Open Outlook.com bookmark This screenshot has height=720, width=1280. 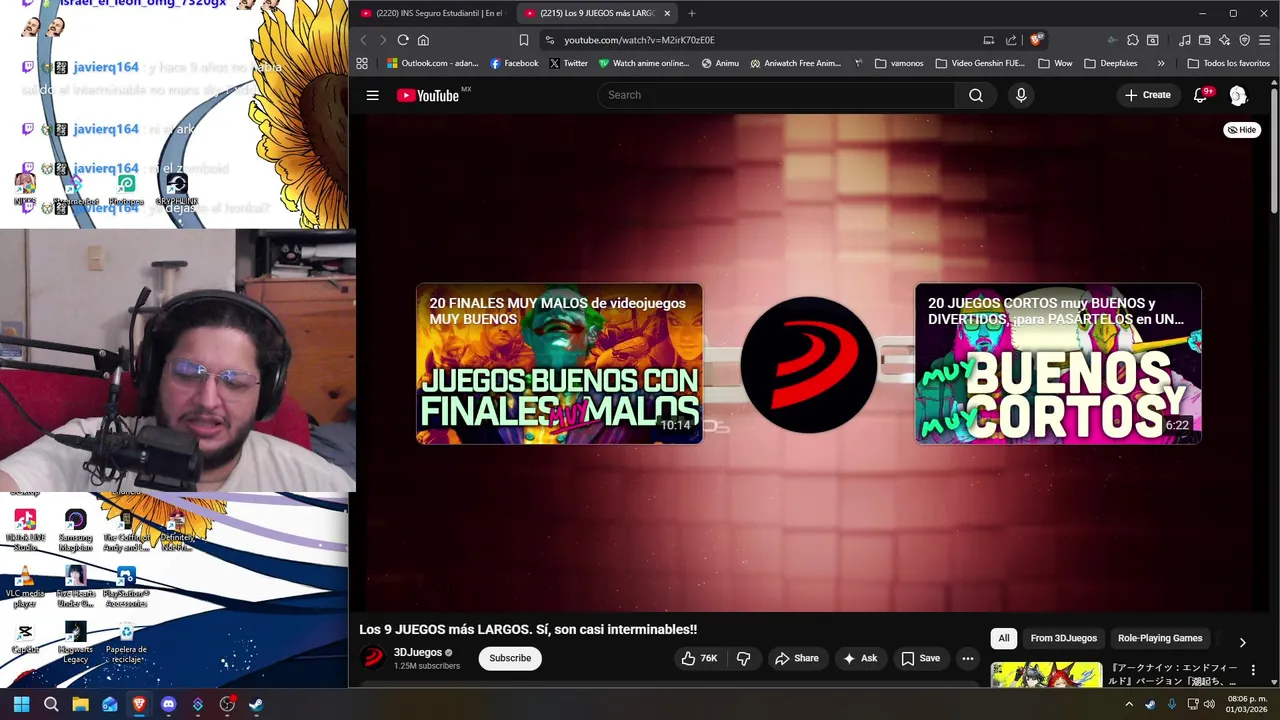point(432,63)
